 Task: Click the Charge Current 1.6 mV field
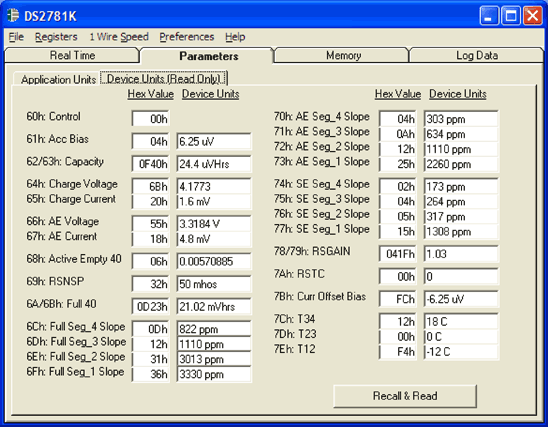pos(214,201)
